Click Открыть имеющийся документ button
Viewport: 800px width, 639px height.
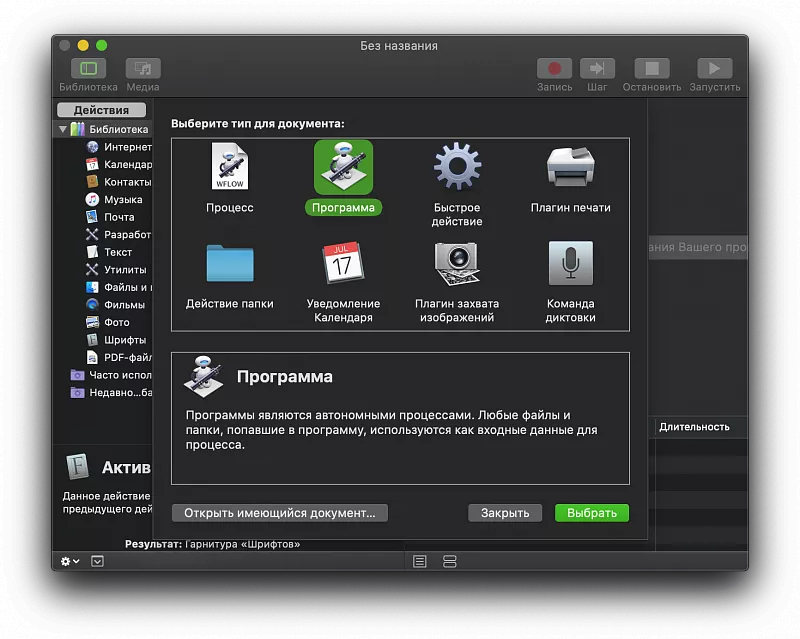280,513
